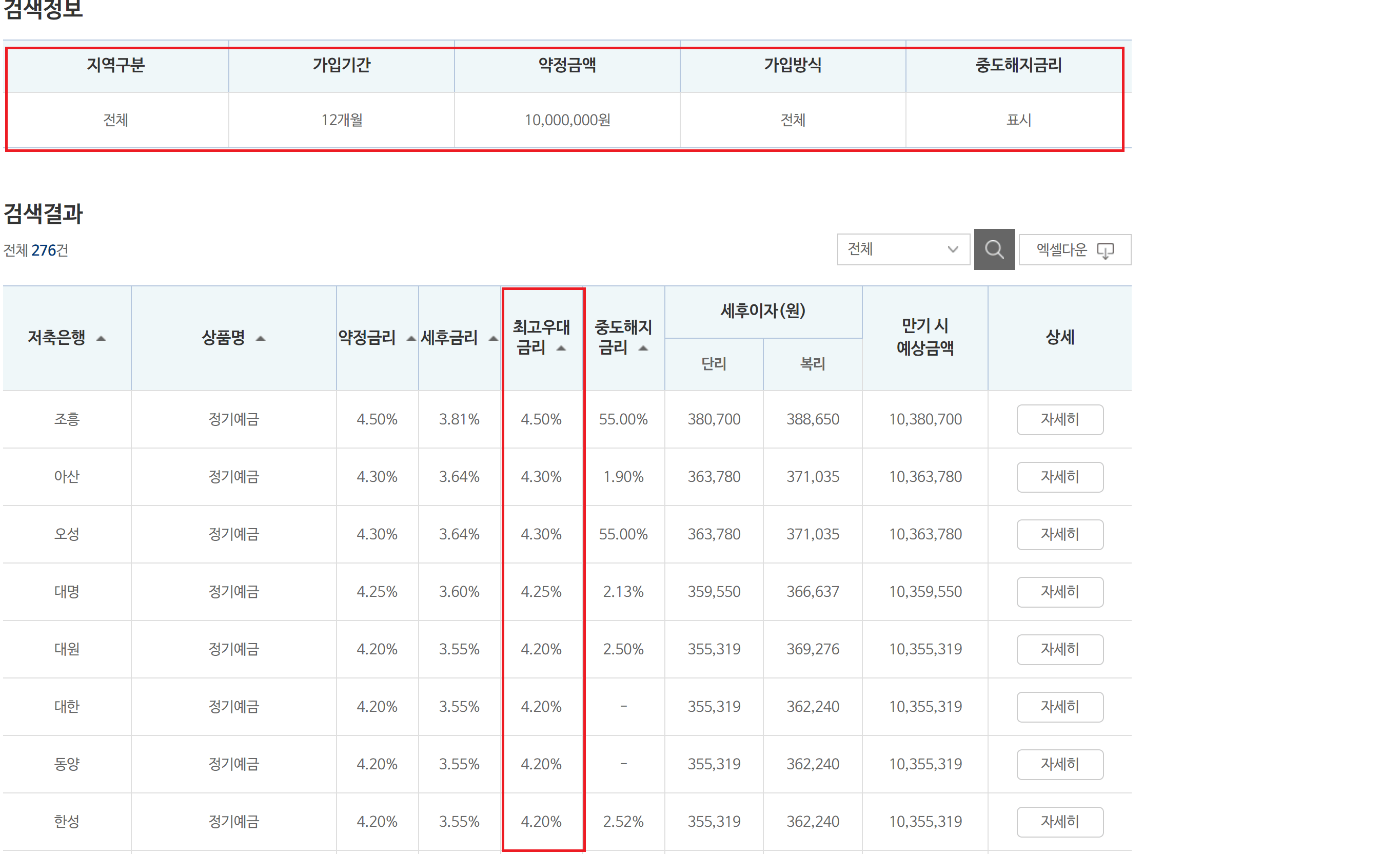Sort the table by 저축은행 arrow
Viewport: 1400px width, 854px height.
[x=102, y=338]
